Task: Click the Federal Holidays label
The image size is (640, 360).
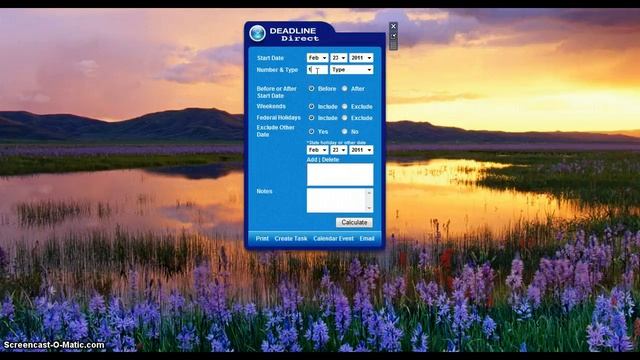Action: tap(278, 118)
